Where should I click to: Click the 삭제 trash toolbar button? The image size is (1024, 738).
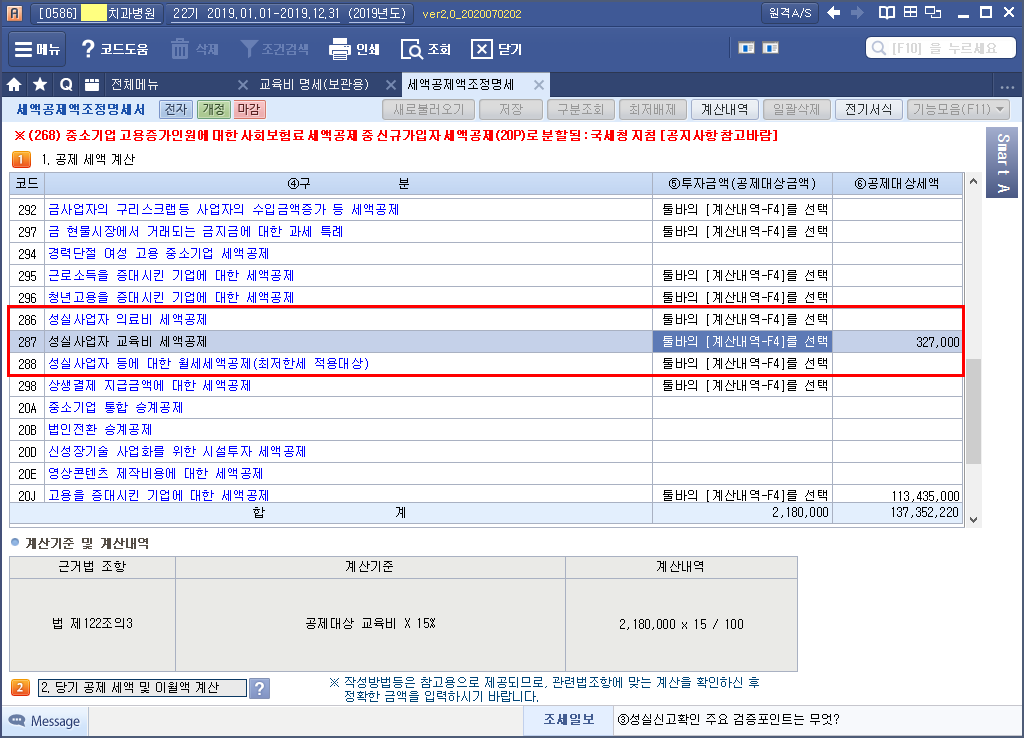click(x=194, y=49)
